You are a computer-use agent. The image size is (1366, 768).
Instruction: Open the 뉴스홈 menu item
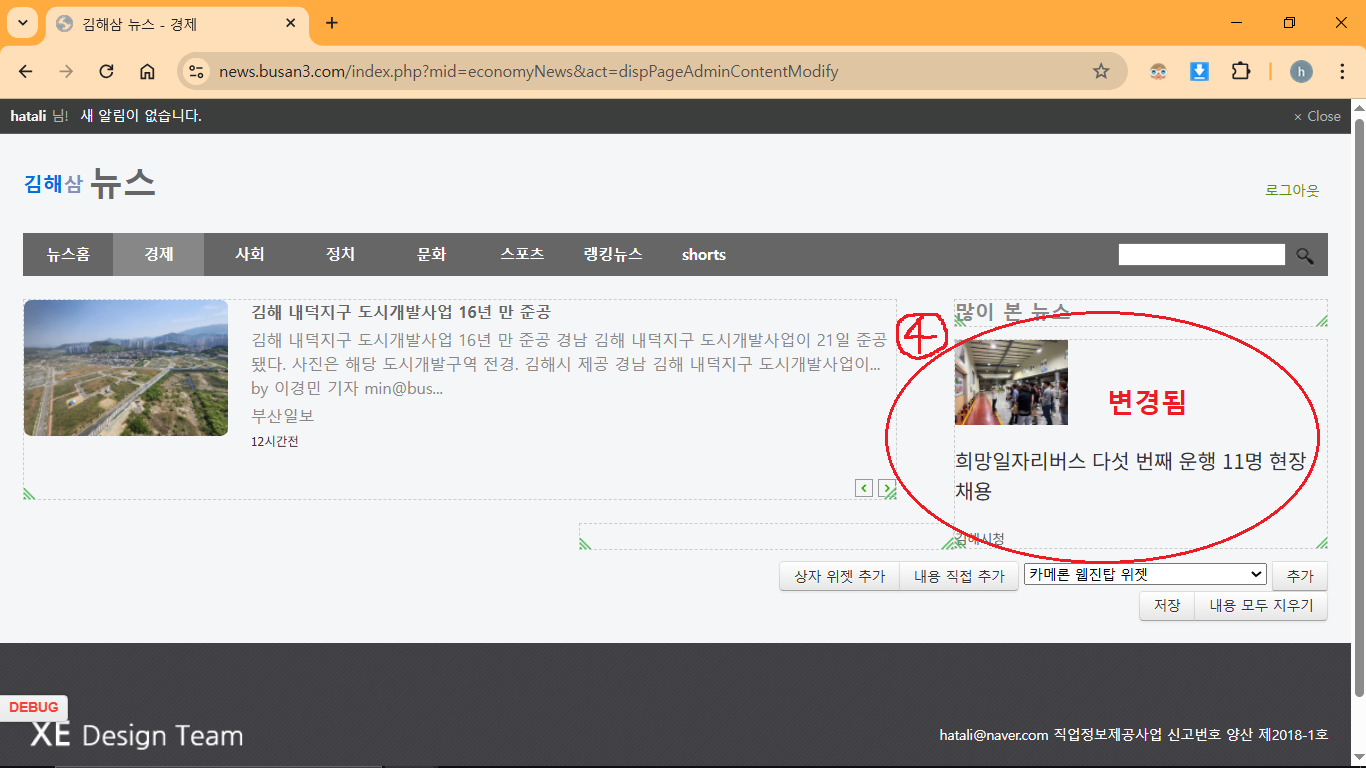pos(68,255)
